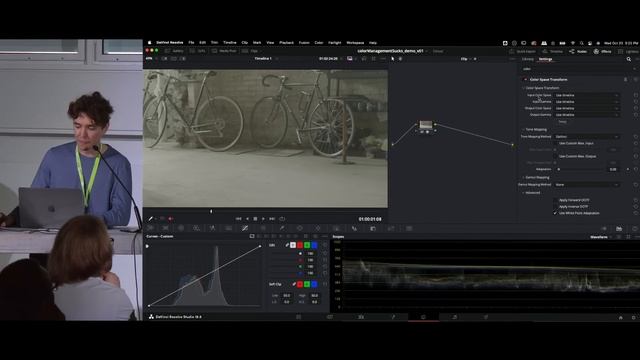Toggle the Loop playback button
The image size is (640, 360).
tap(282, 219)
